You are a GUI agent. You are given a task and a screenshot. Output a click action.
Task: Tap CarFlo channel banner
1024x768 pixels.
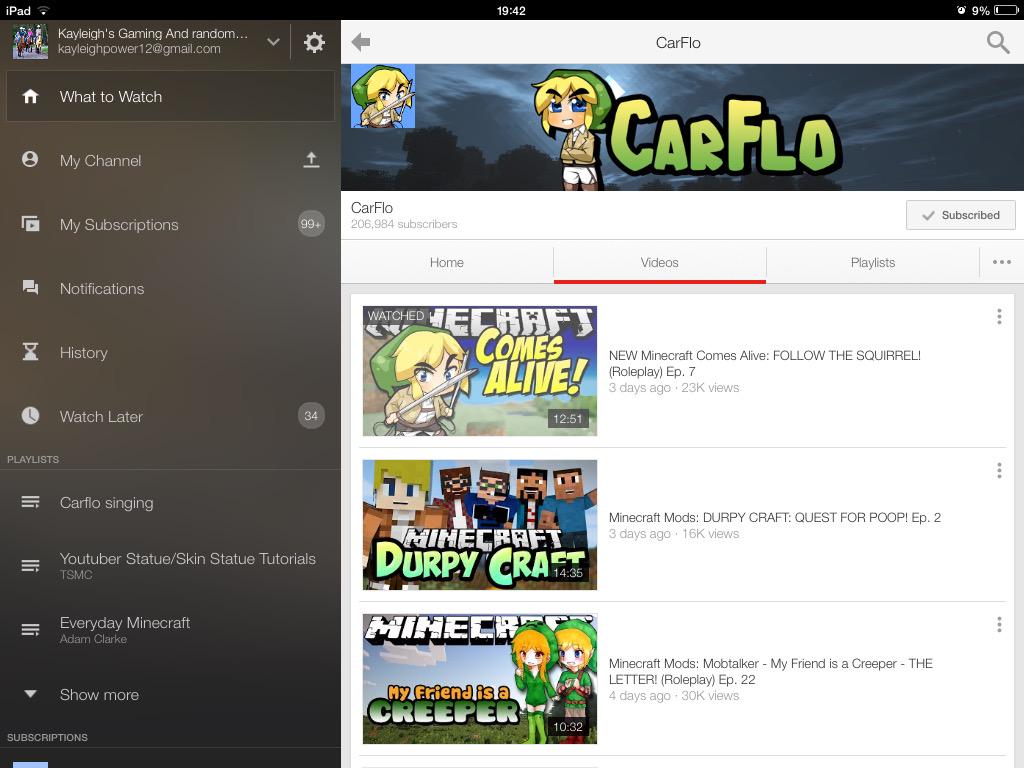[x=682, y=127]
